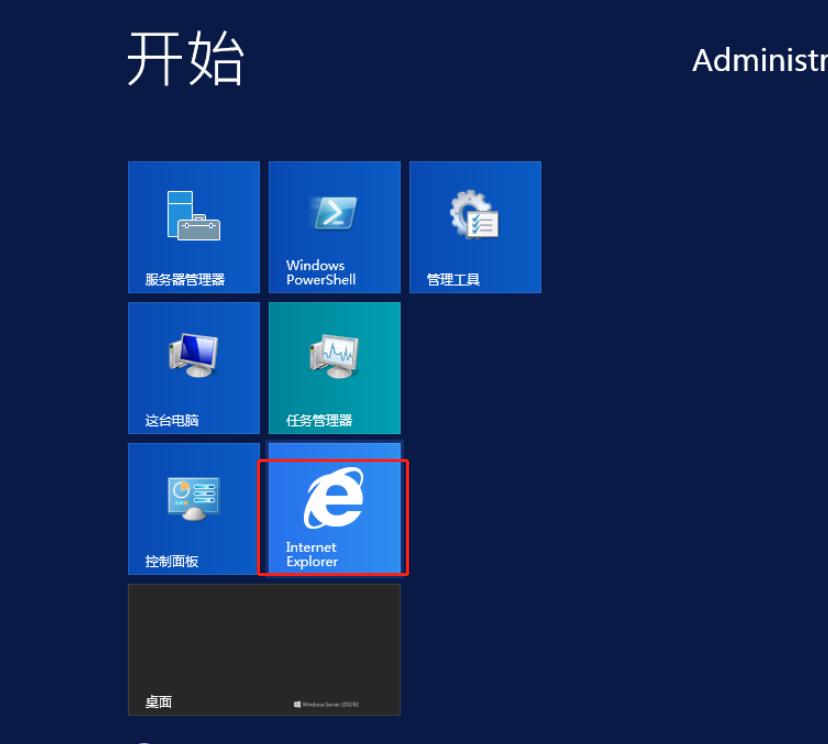
Task: Click the 桌面 label on dark tile
Action: pyautogui.click(x=158, y=703)
